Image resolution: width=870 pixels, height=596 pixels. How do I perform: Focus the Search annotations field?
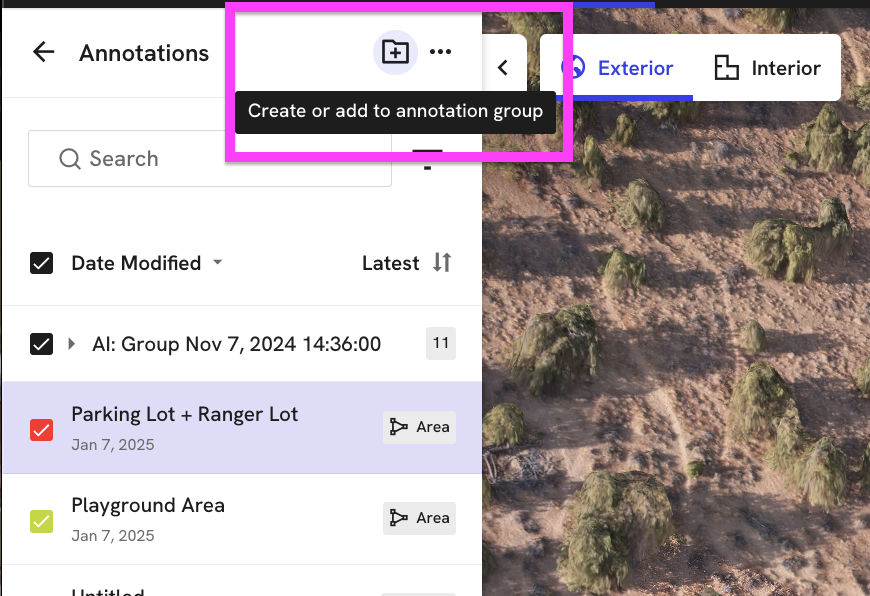(x=210, y=159)
